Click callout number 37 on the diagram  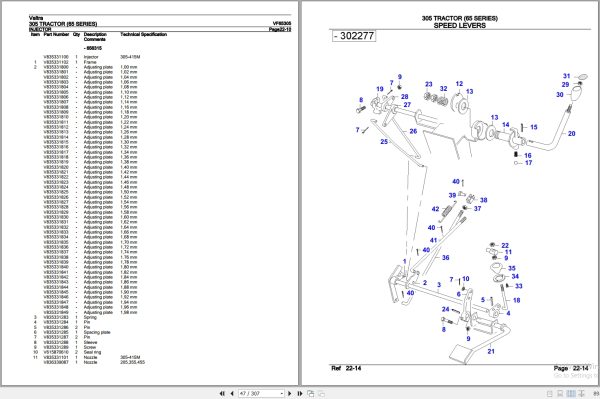[477, 208]
